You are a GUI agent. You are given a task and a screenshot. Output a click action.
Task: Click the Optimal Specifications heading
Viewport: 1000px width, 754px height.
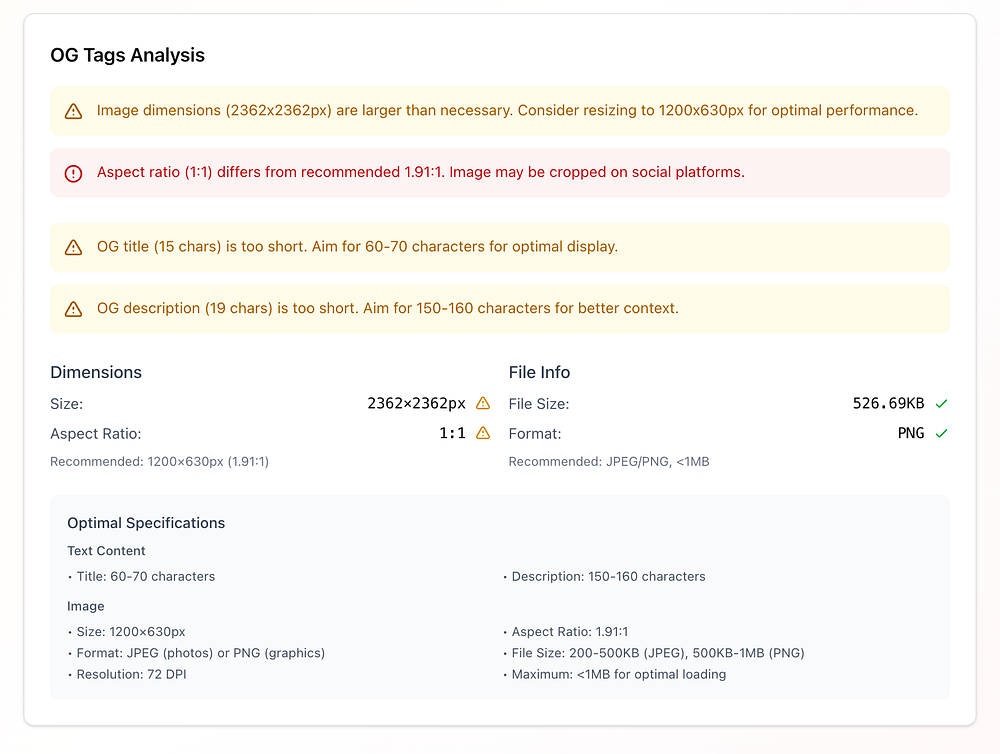pyautogui.click(x=146, y=523)
